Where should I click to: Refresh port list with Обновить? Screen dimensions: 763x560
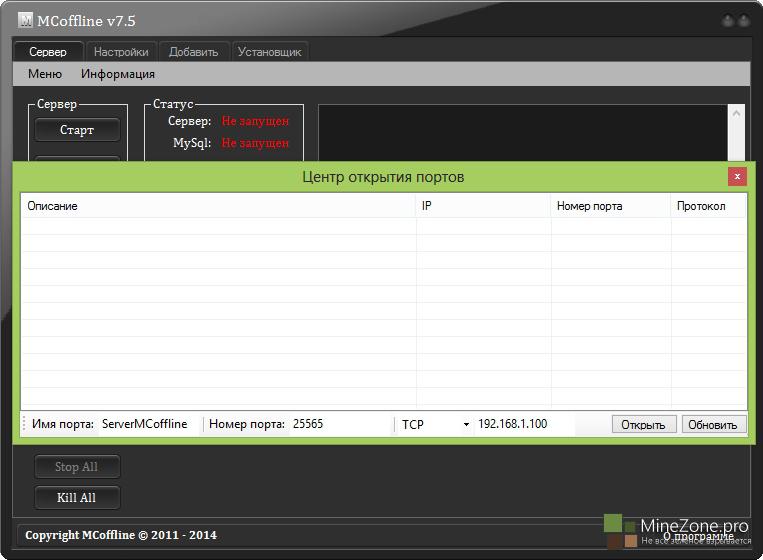point(713,425)
